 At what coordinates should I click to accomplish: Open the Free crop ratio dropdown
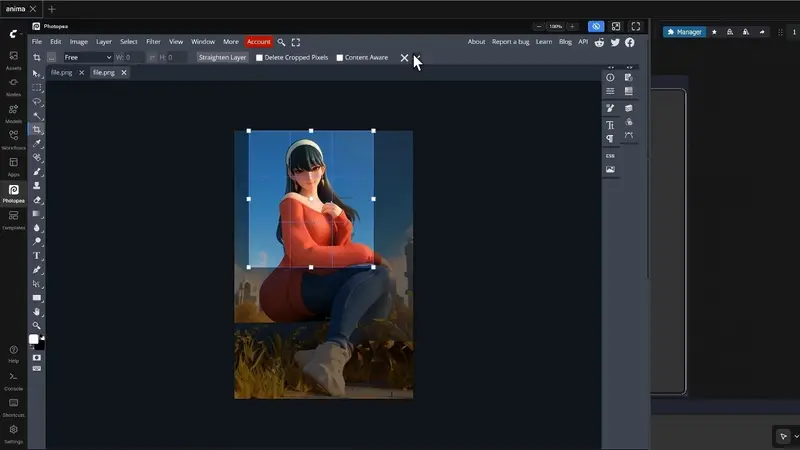(x=88, y=58)
